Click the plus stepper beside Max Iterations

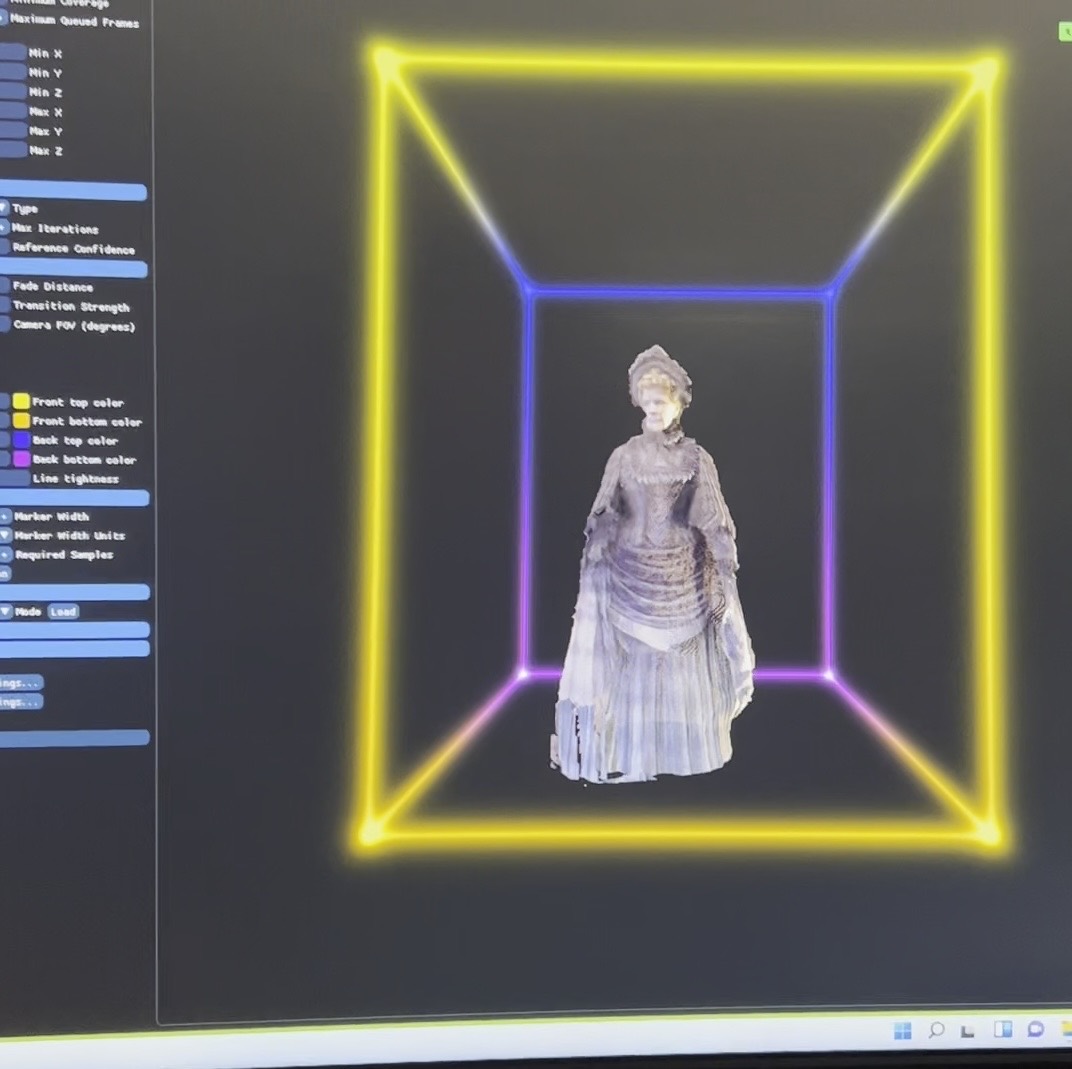(x=3, y=227)
